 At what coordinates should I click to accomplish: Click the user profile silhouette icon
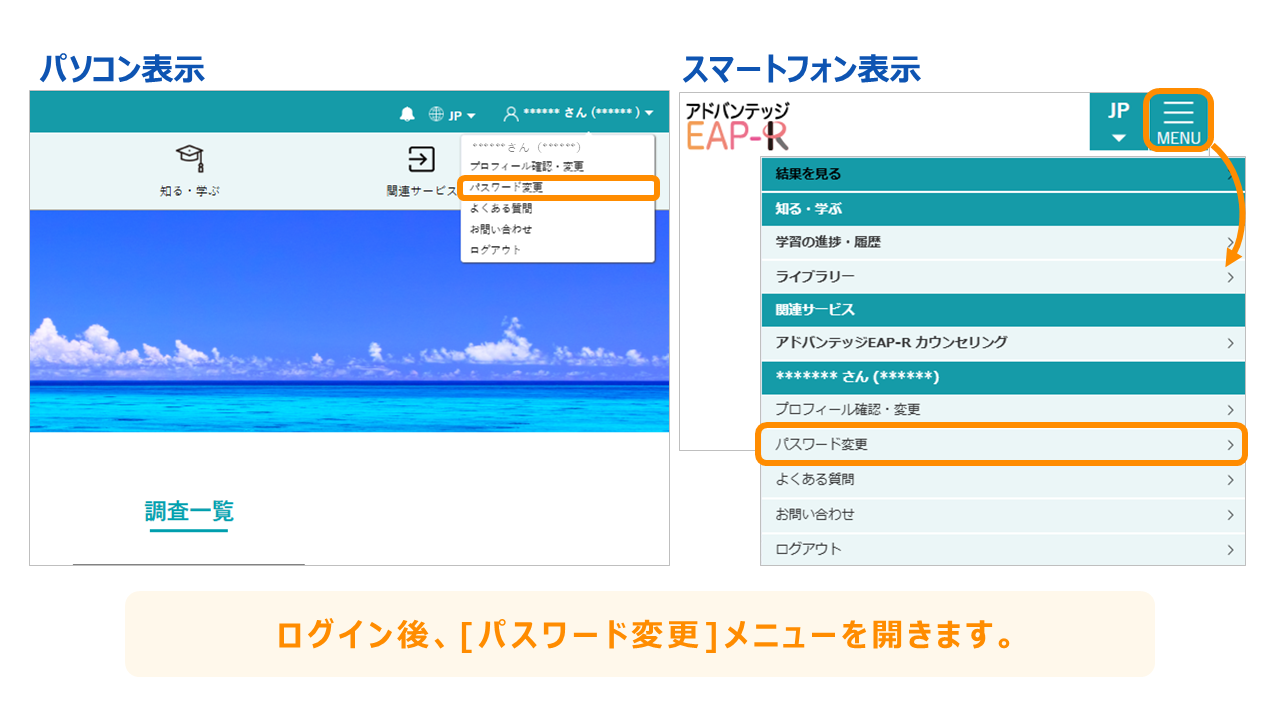coord(511,114)
